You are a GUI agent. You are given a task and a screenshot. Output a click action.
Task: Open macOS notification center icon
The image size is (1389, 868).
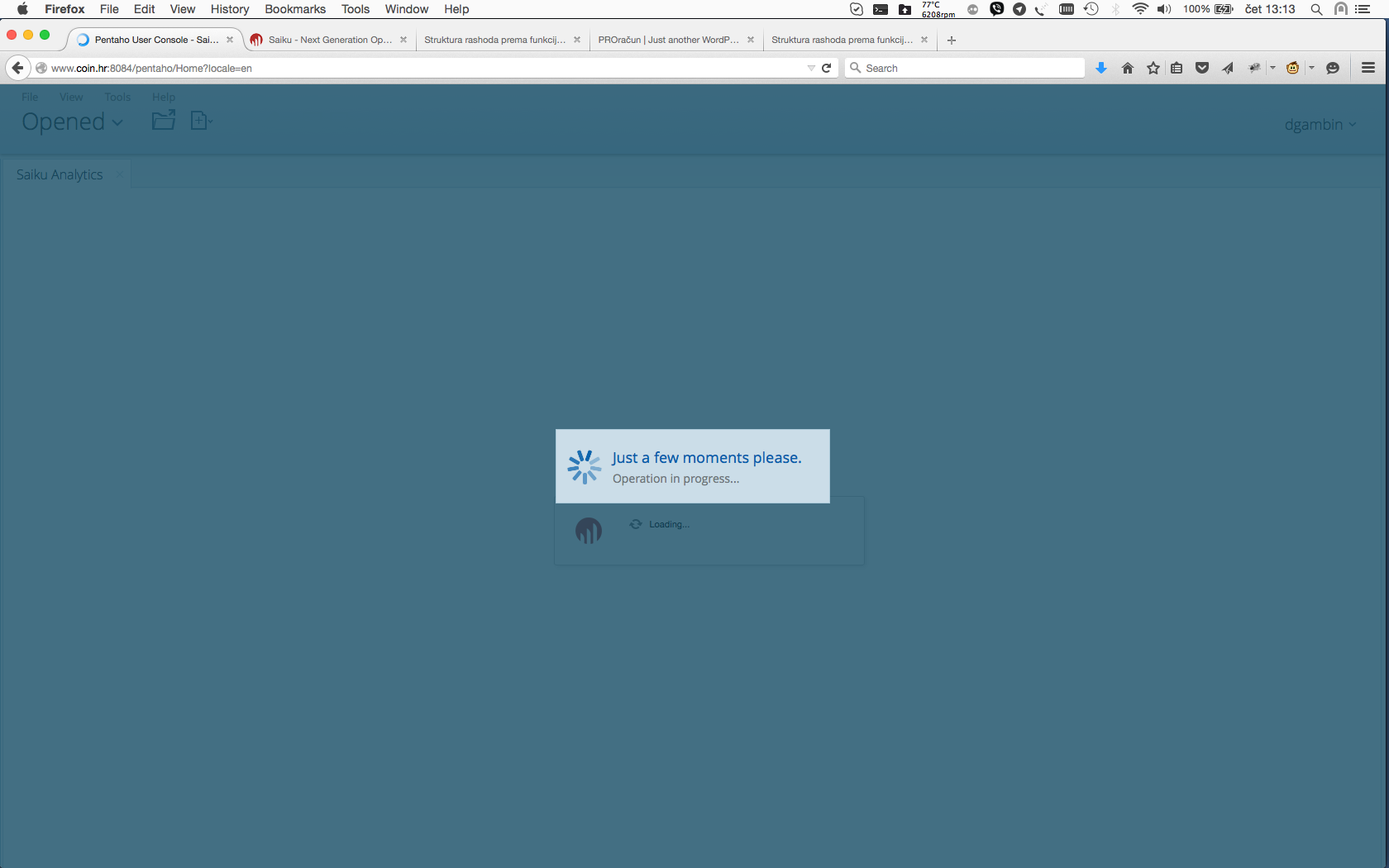coord(1363,9)
